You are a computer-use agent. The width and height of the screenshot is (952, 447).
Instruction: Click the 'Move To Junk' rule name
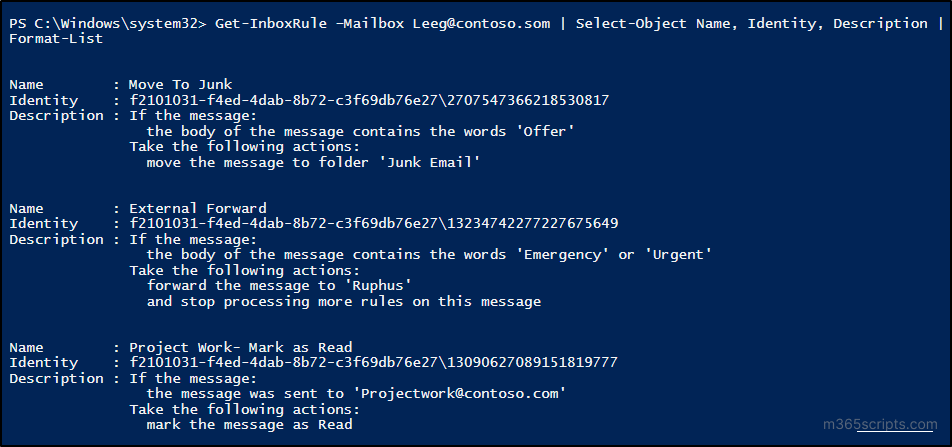click(181, 85)
